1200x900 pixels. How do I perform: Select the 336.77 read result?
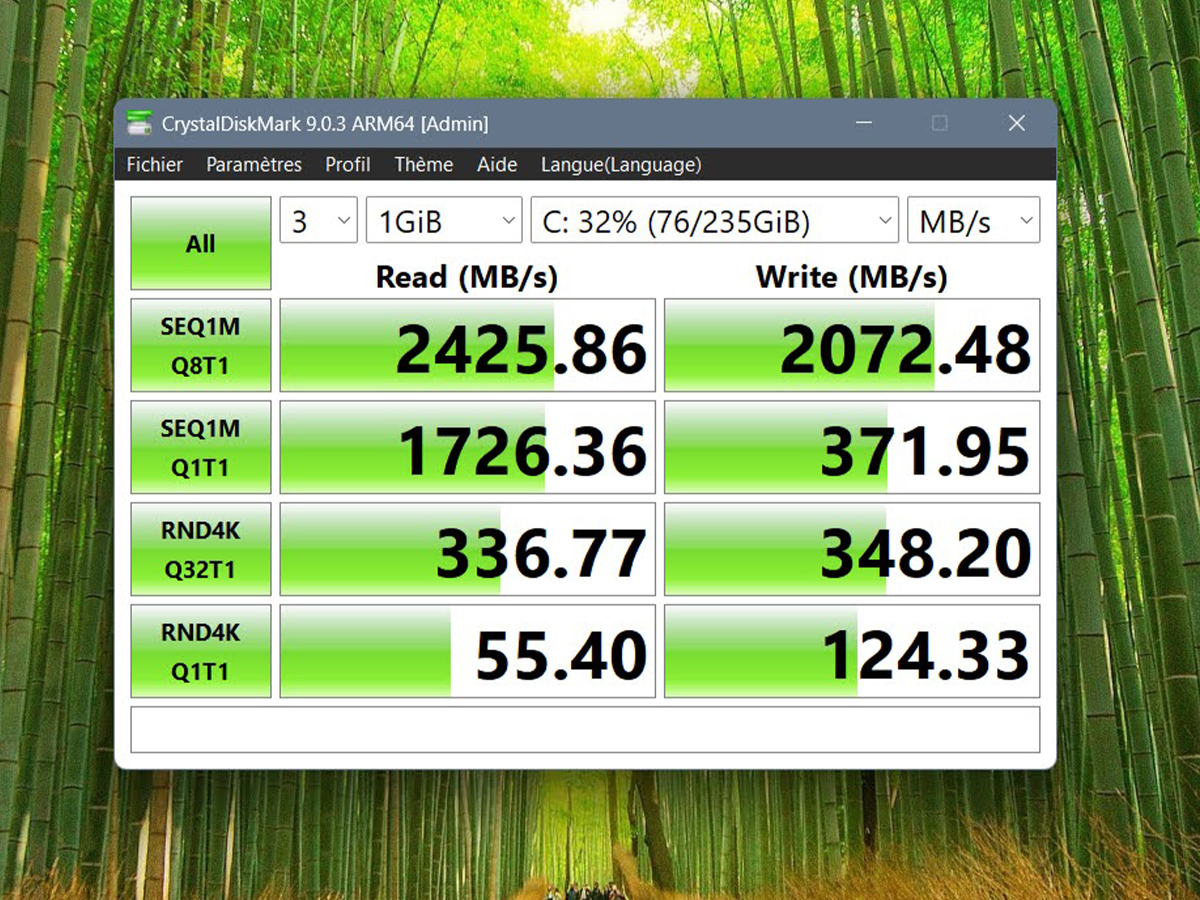(468, 549)
